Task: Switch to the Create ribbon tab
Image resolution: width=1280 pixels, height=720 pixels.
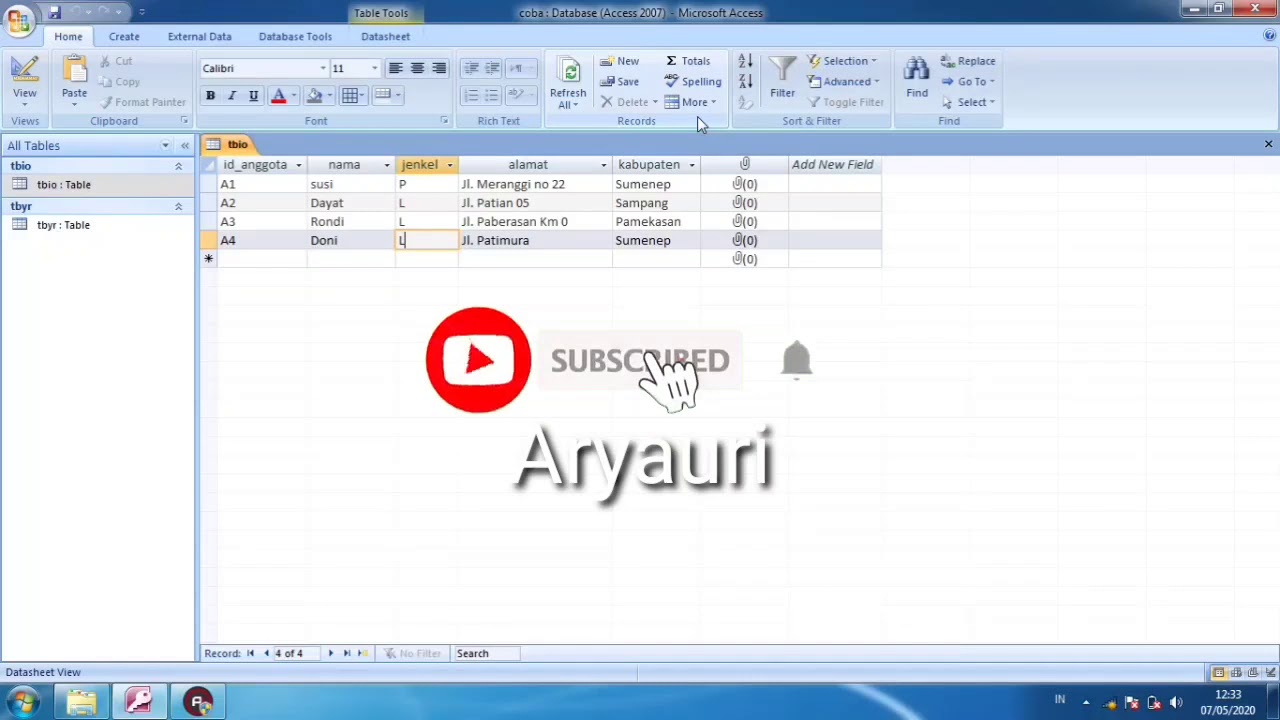Action: pyautogui.click(x=124, y=37)
